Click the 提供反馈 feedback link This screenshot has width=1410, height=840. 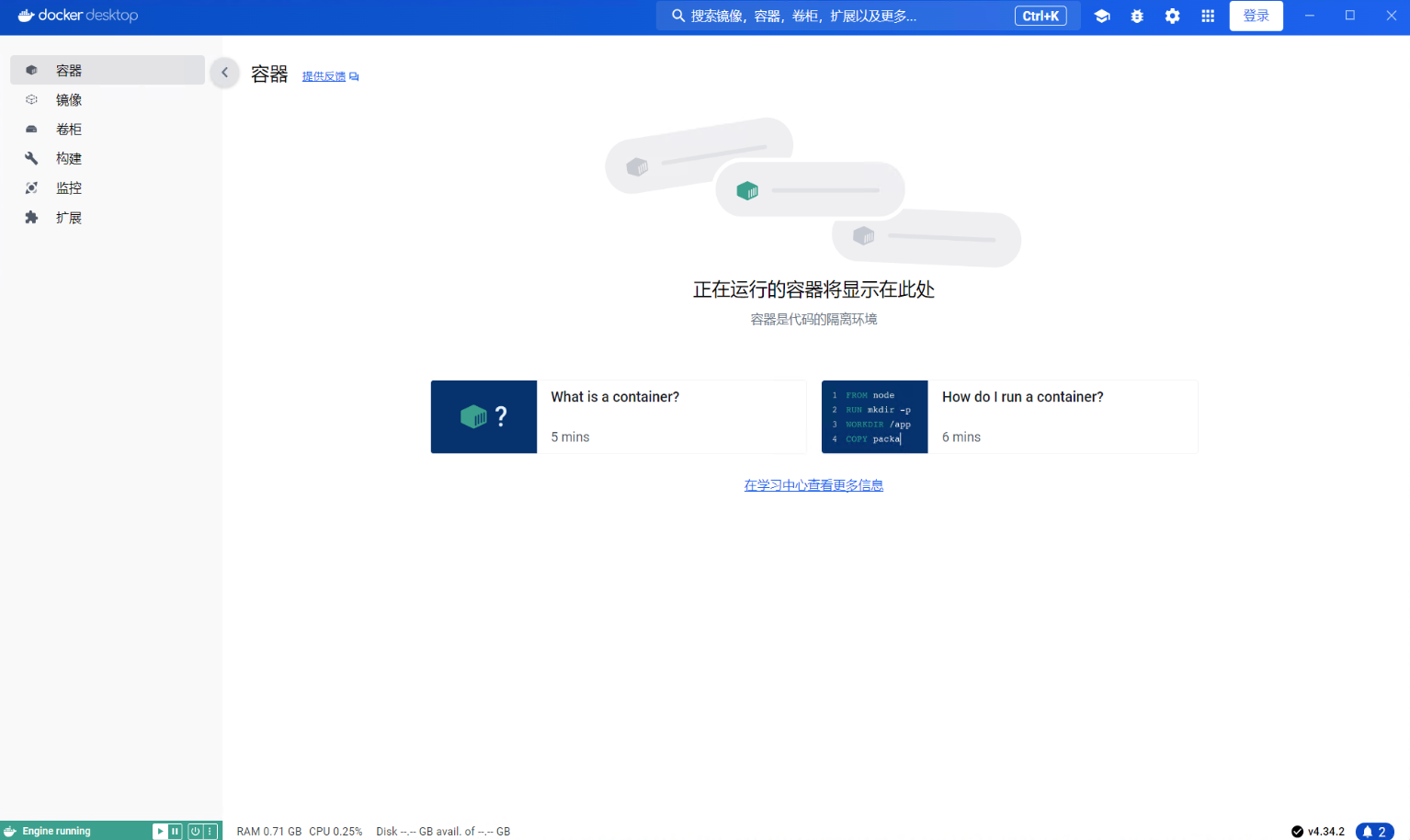tap(324, 76)
